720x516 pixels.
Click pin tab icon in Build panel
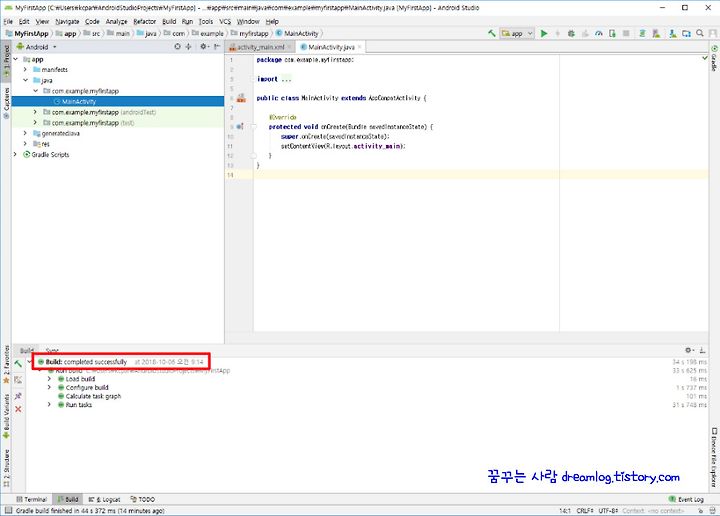(18, 395)
